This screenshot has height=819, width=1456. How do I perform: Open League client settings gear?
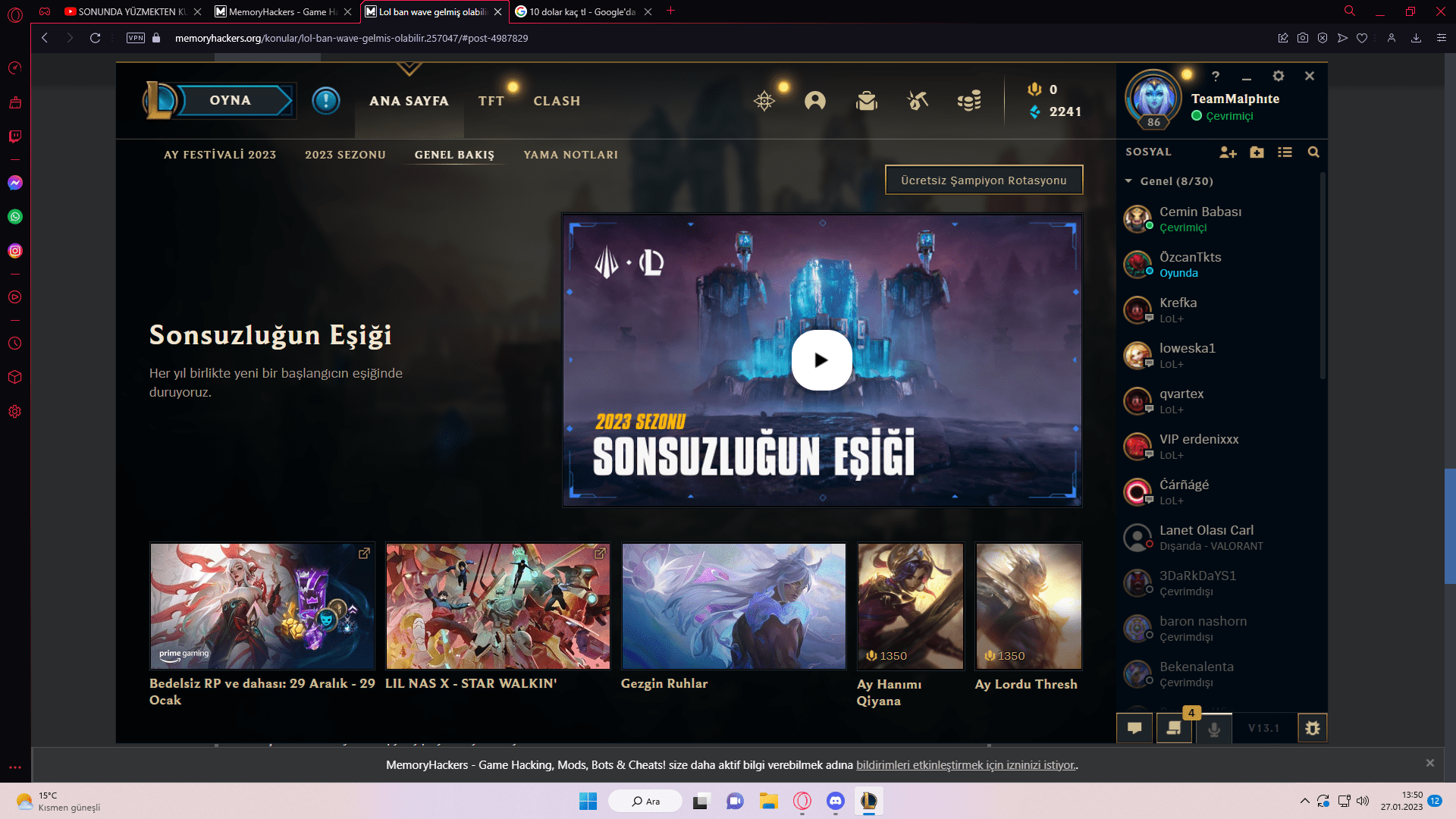click(1279, 76)
